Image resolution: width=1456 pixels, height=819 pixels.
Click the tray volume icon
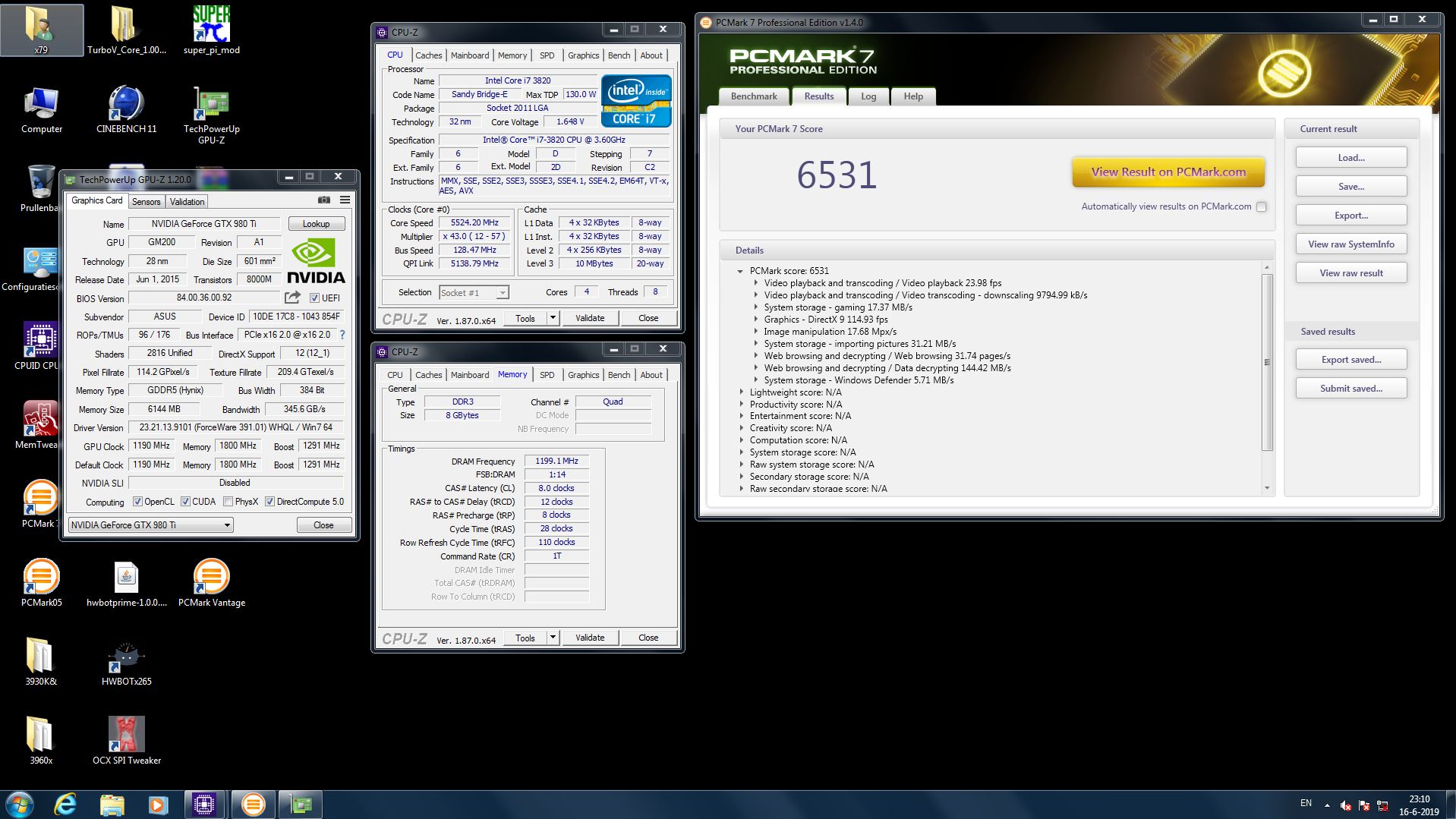(x=1346, y=805)
